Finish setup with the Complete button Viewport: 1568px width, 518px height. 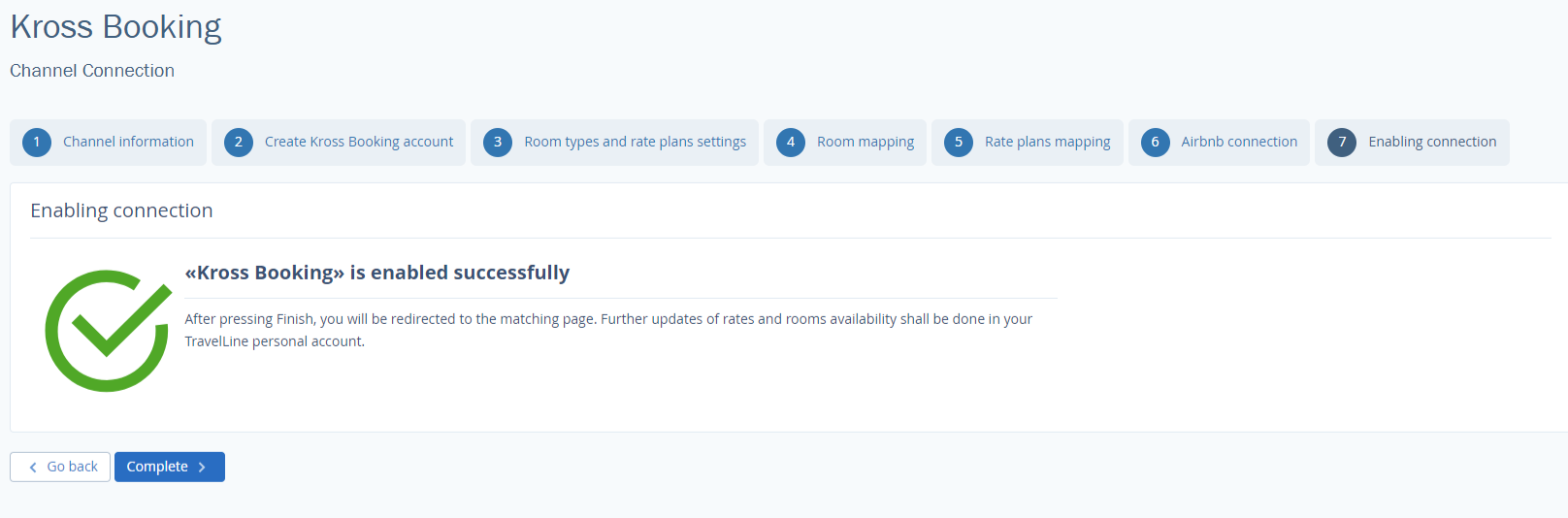point(170,467)
